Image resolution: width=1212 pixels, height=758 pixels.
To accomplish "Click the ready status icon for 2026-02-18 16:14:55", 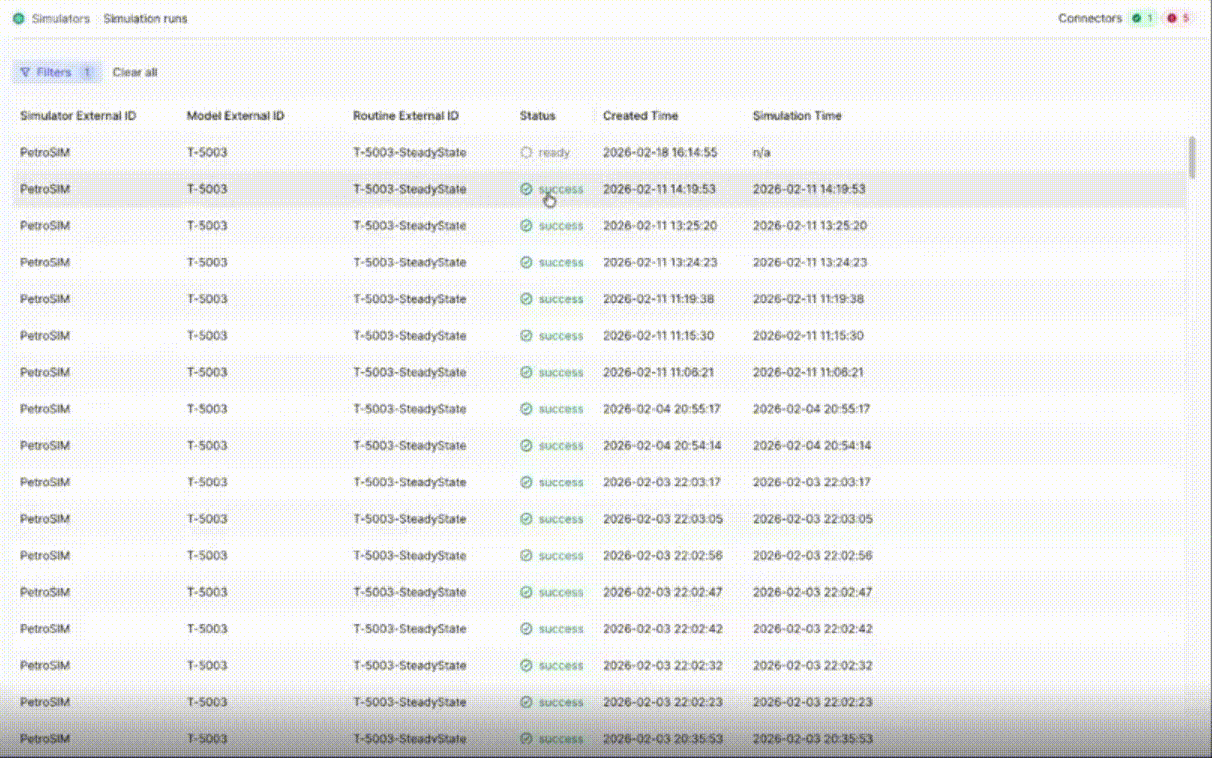I will [526, 153].
